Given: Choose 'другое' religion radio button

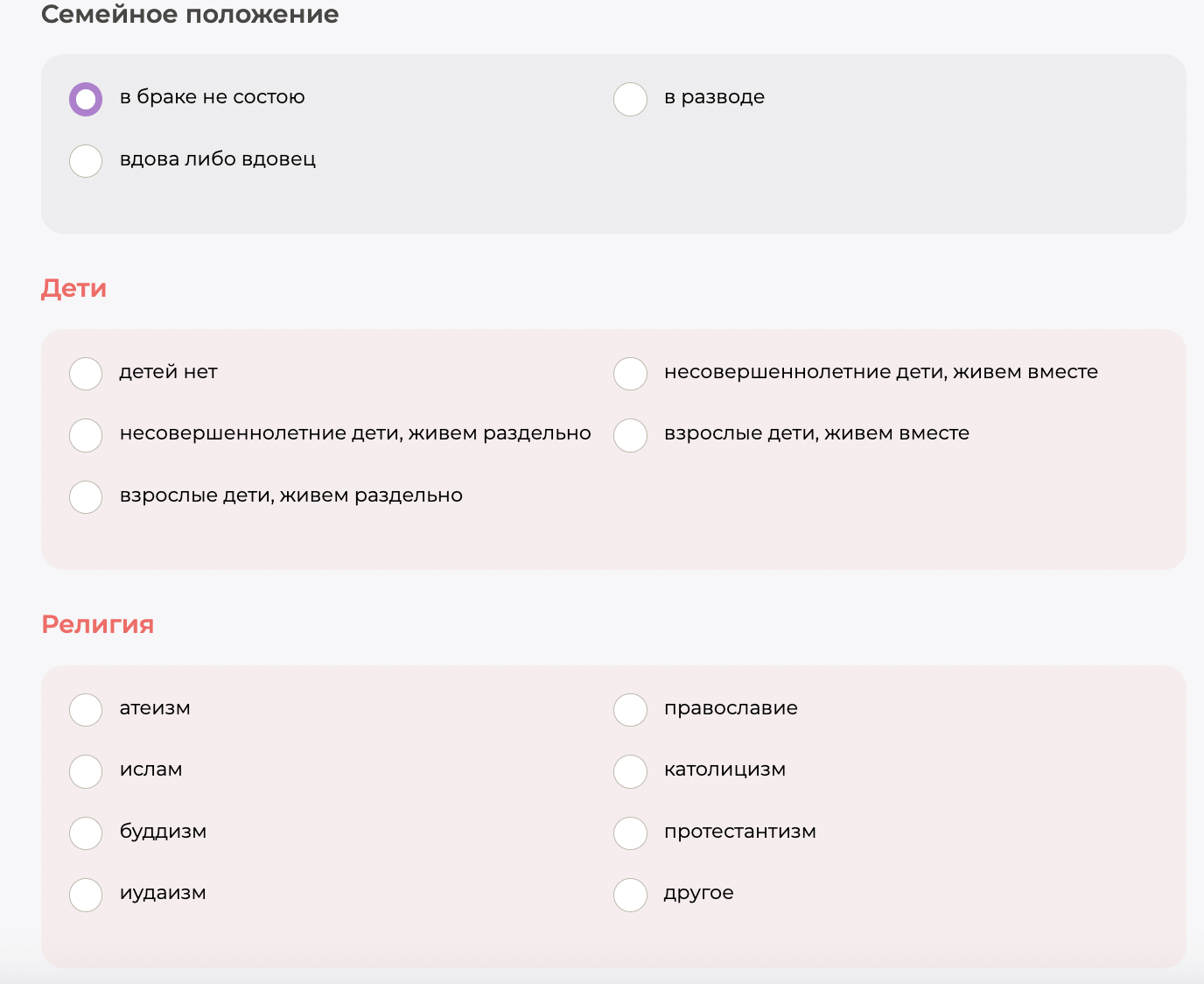Looking at the screenshot, I should 630,895.
